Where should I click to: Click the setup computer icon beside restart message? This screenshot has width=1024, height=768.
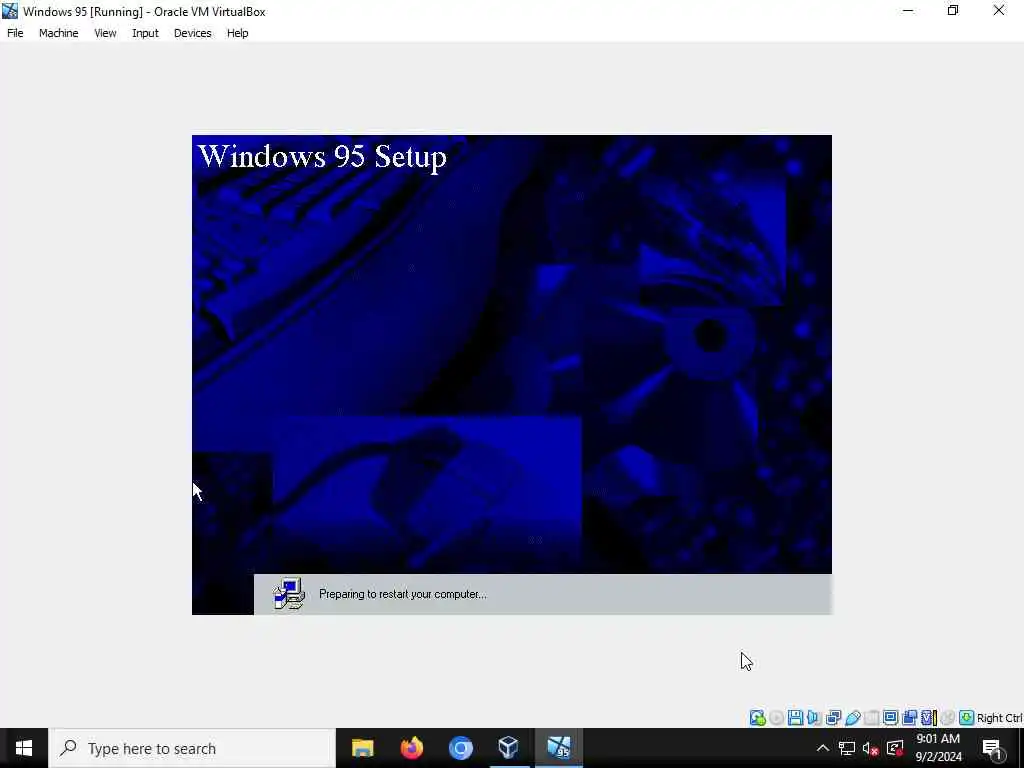289,594
